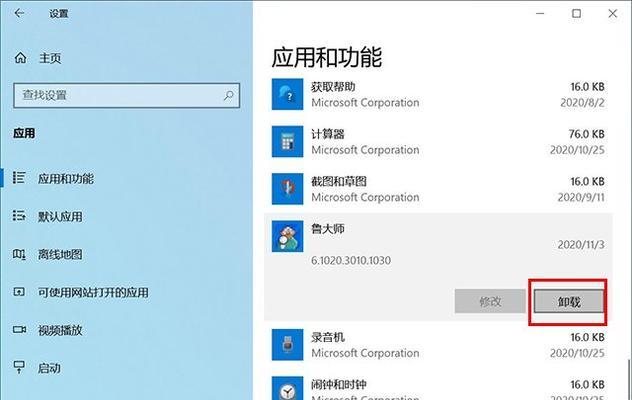Image resolution: width=632 pixels, height=400 pixels.
Task: Click the vertical scrollbar thumb at the right edge
Action: [x=630, y=378]
